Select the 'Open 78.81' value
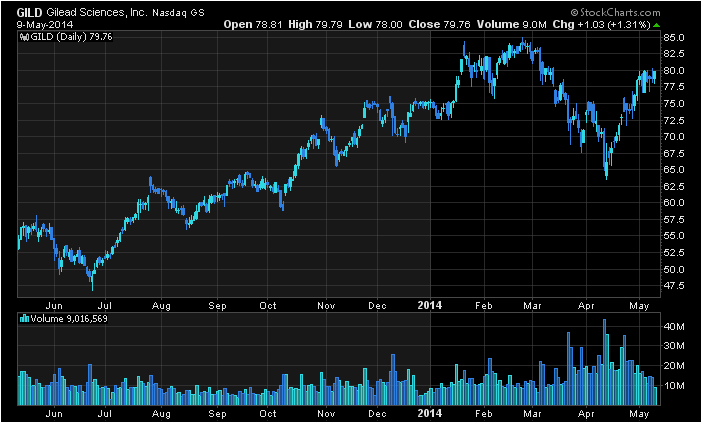702x423 pixels. coord(253,25)
